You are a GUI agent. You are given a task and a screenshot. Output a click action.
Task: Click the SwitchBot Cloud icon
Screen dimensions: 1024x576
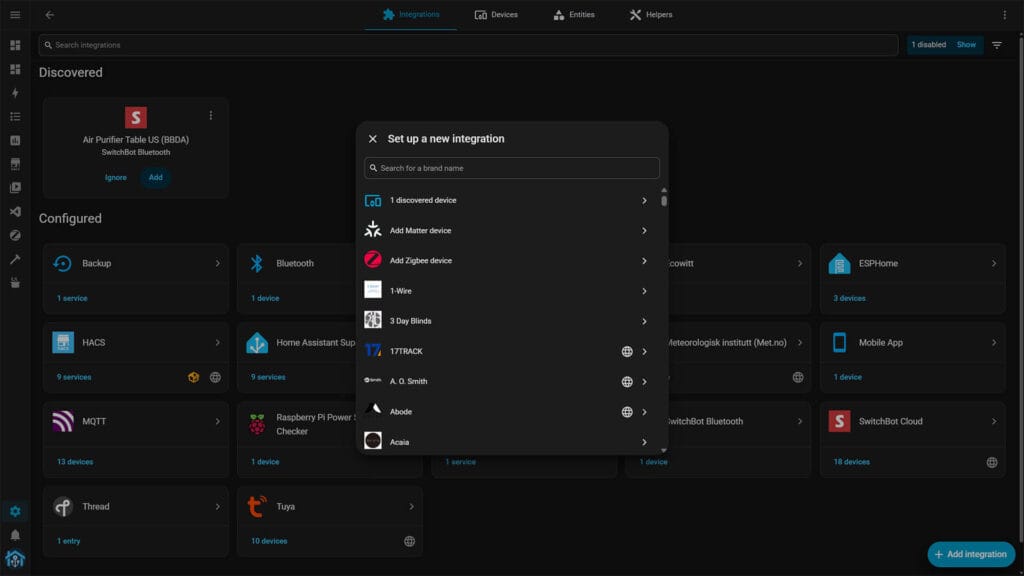click(x=839, y=421)
